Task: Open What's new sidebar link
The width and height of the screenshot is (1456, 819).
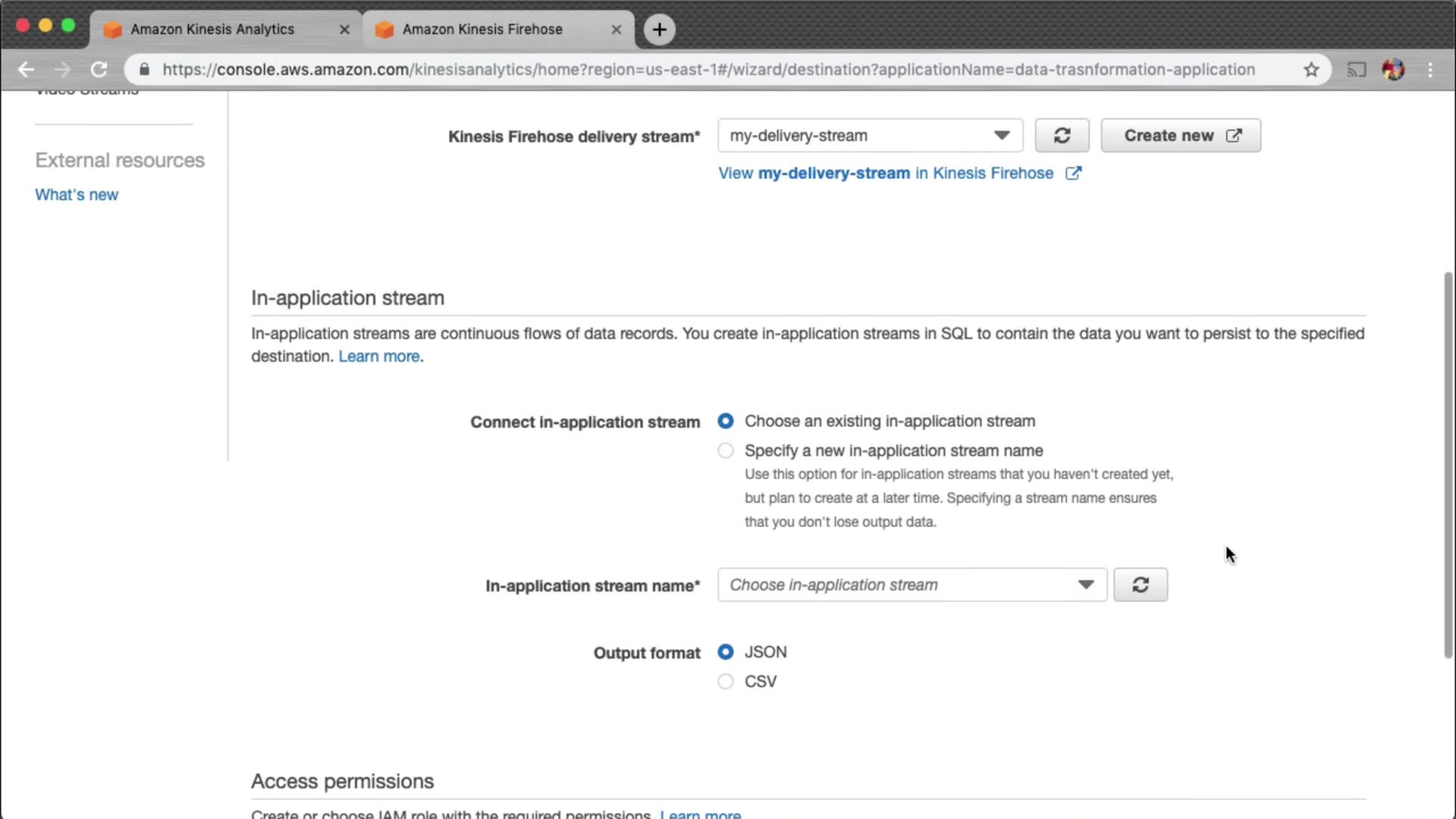Action: click(x=77, y=194)
